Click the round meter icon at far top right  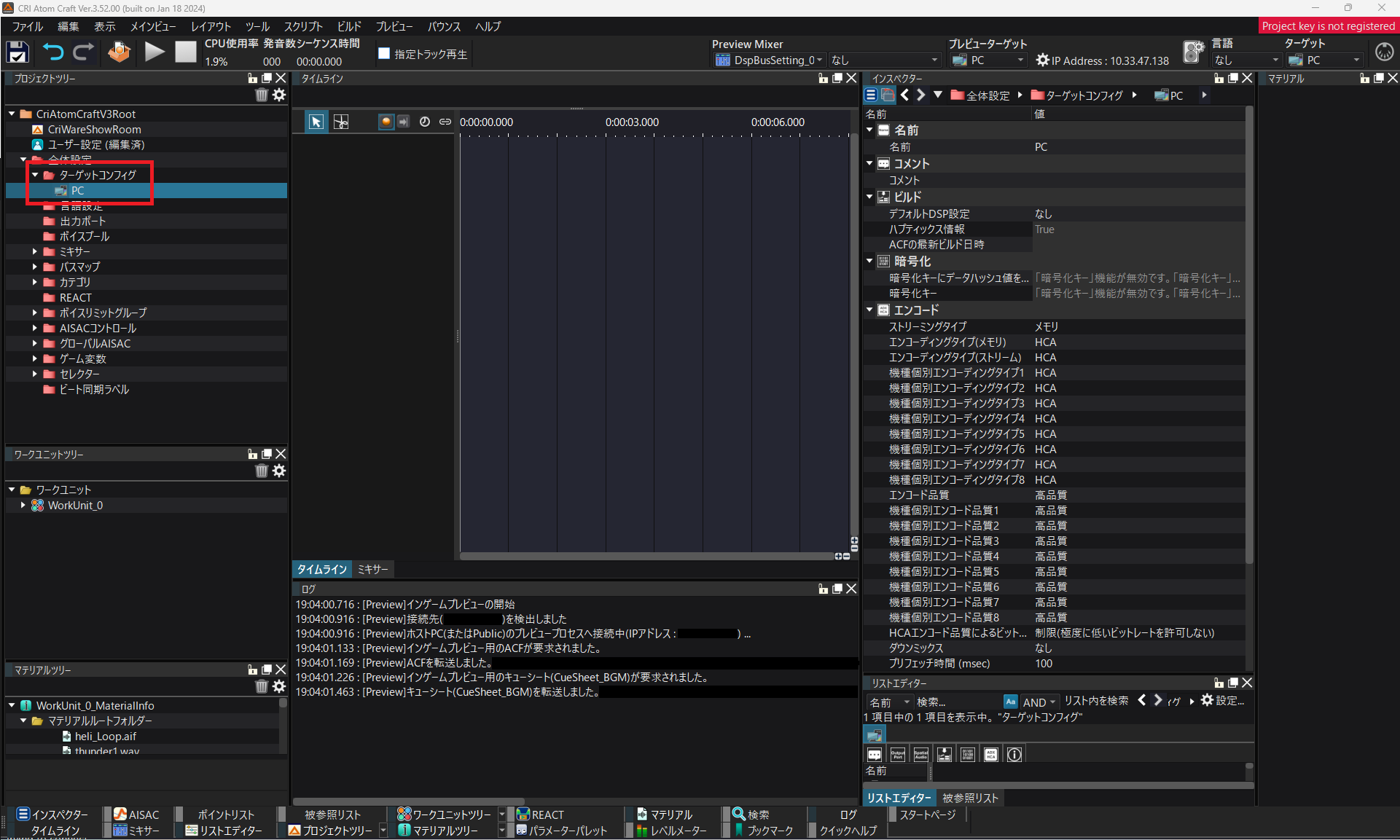[x=1384, y=52]
